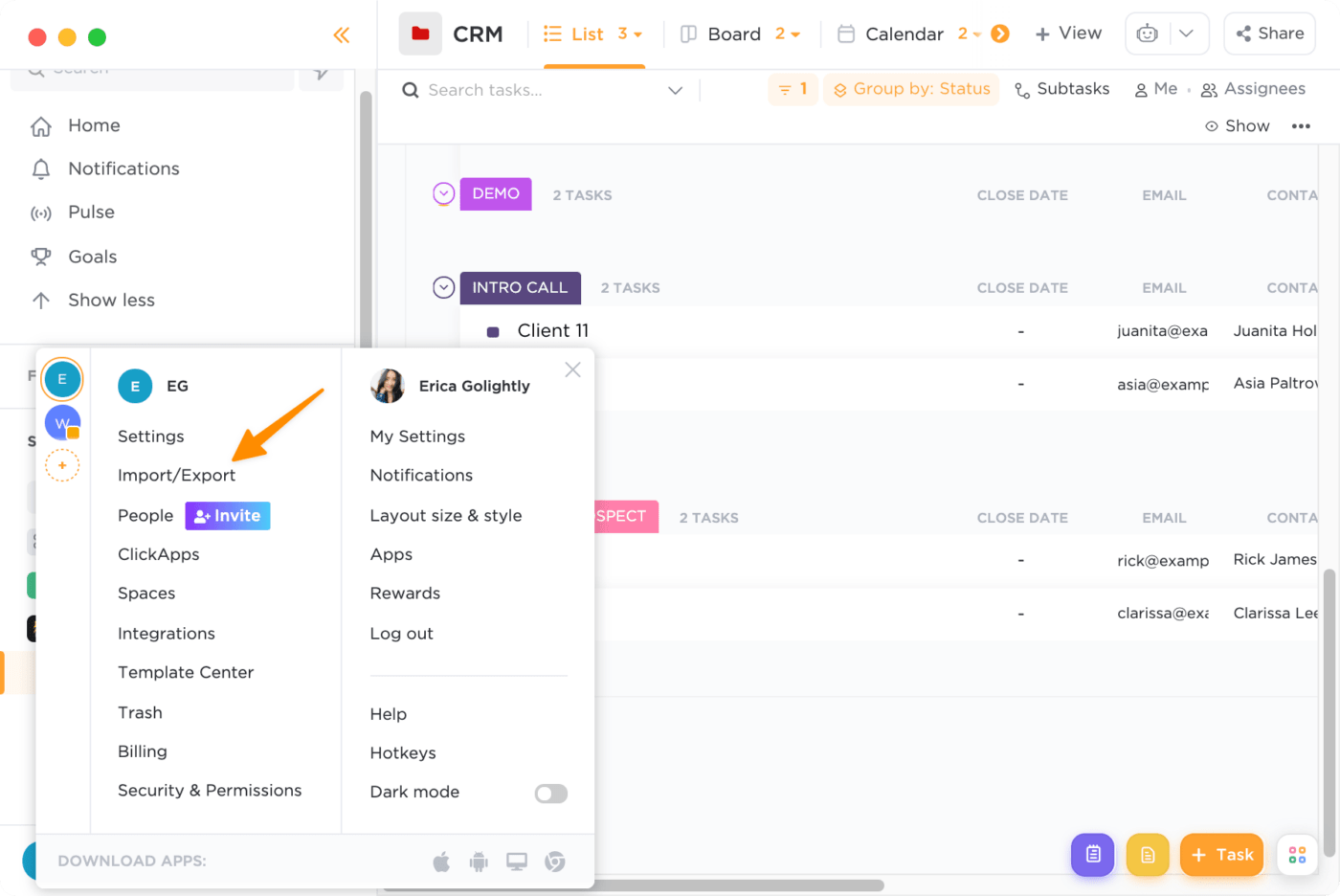Viewport: 1340px width, 896px height.
Task: Toggle Dark mode switch
Action: [x=551, y=794]
